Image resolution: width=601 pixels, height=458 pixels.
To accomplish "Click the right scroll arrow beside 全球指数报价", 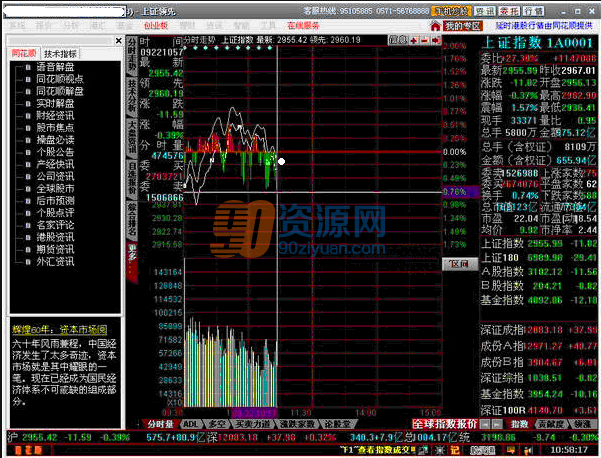I will [x=497, y=424].
